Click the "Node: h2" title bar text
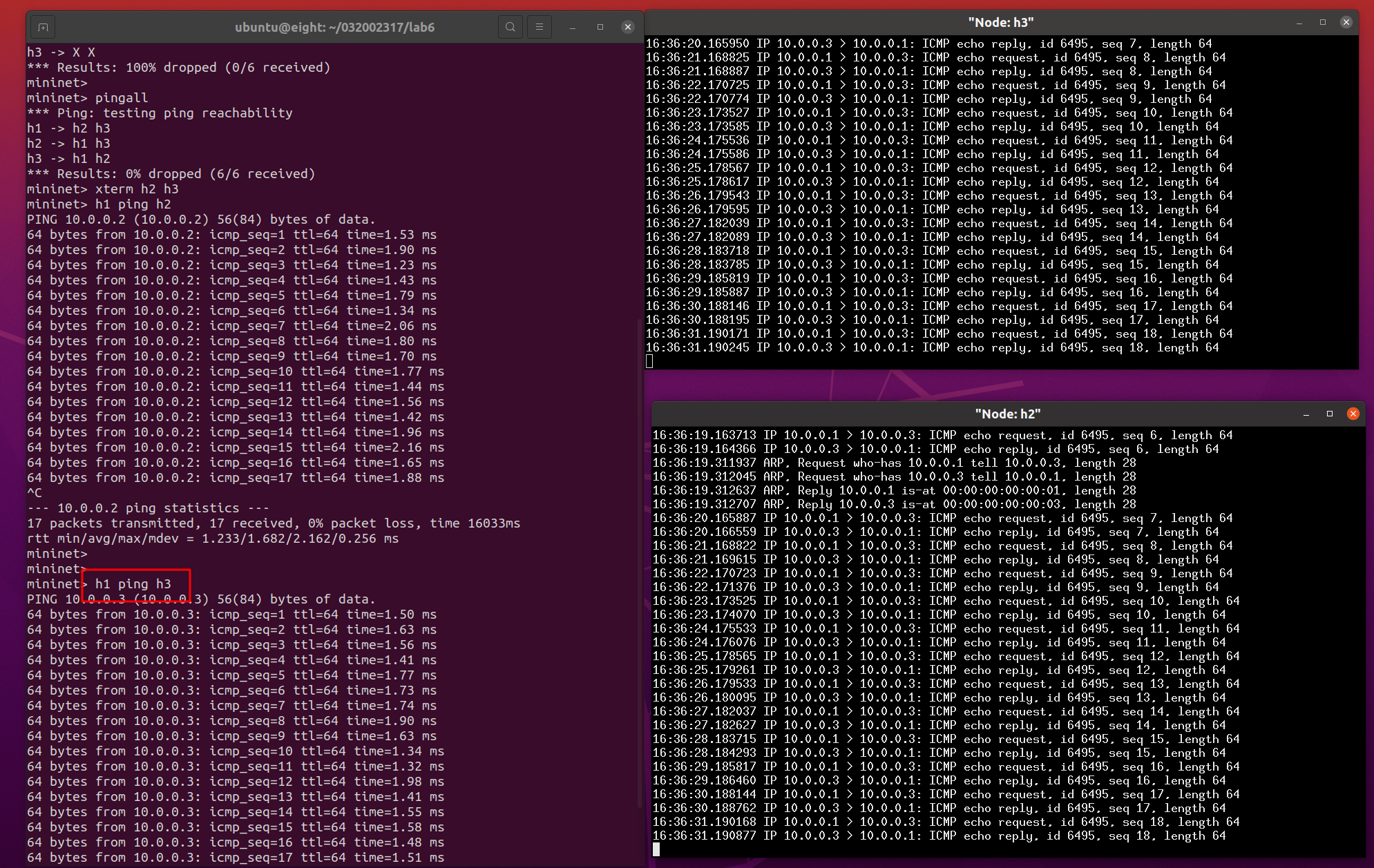The image size is (1374, 868). (1007, 414)
